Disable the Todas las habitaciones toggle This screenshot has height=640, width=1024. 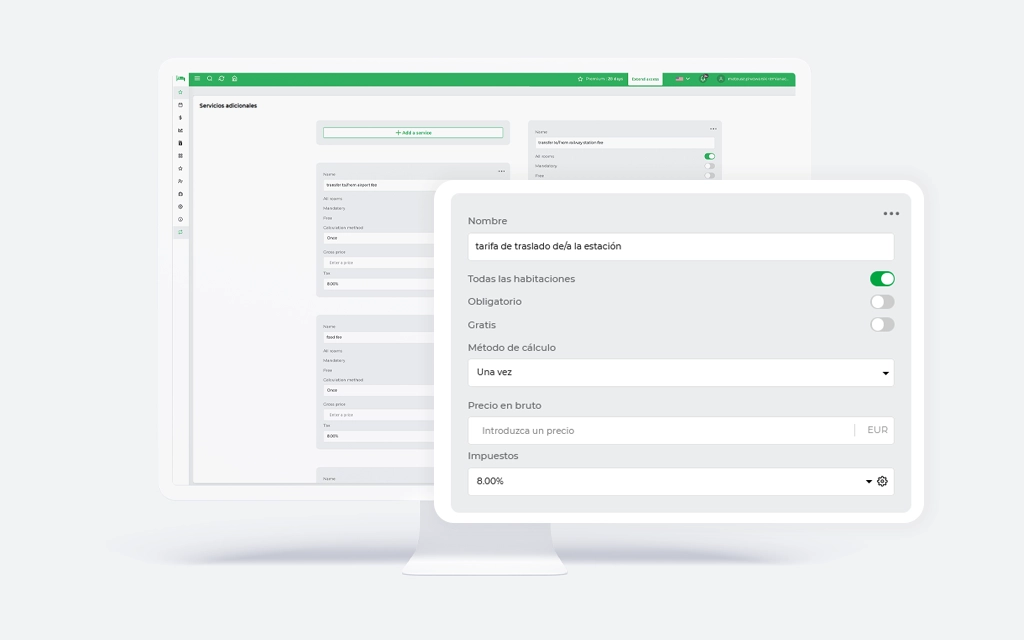[882, 279]
